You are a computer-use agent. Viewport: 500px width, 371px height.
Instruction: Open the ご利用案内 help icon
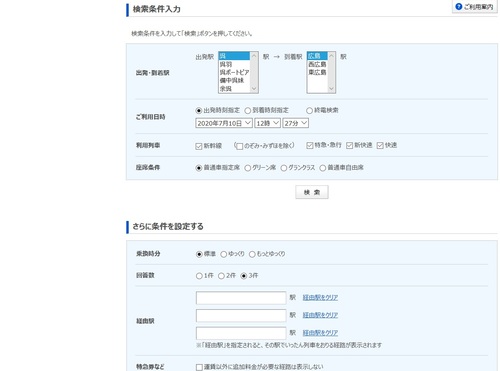(459, 6)
